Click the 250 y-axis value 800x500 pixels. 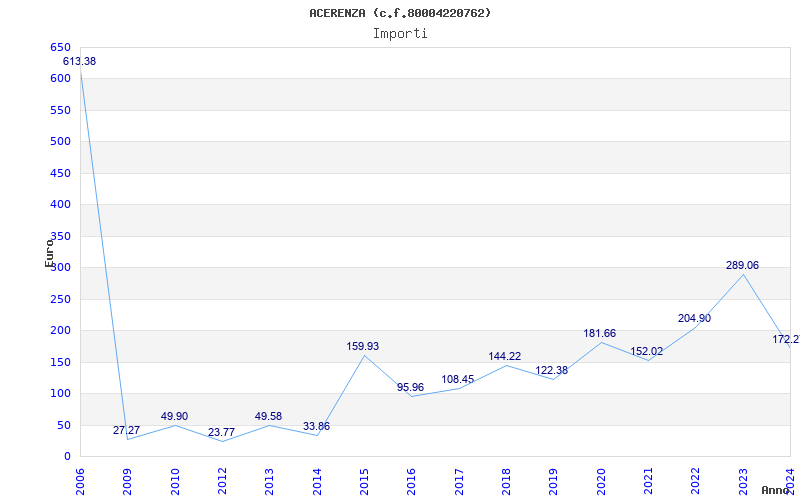60,299
